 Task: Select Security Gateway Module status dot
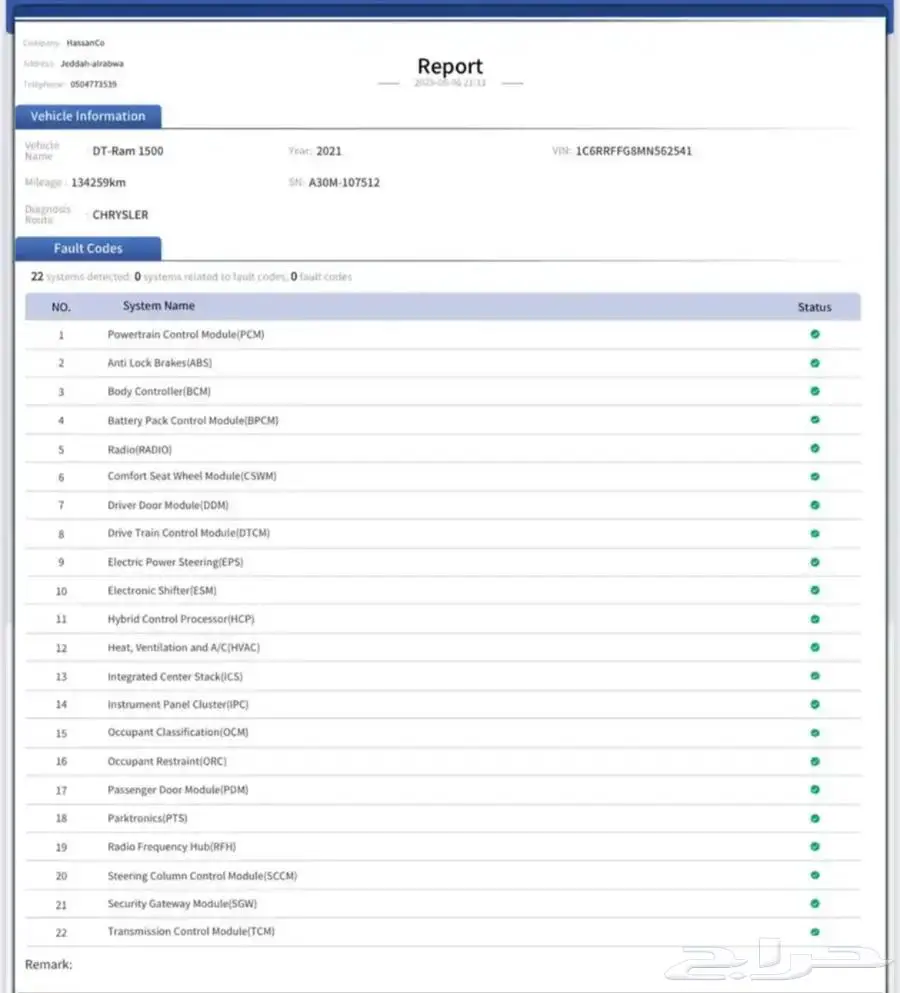[814, 904]
